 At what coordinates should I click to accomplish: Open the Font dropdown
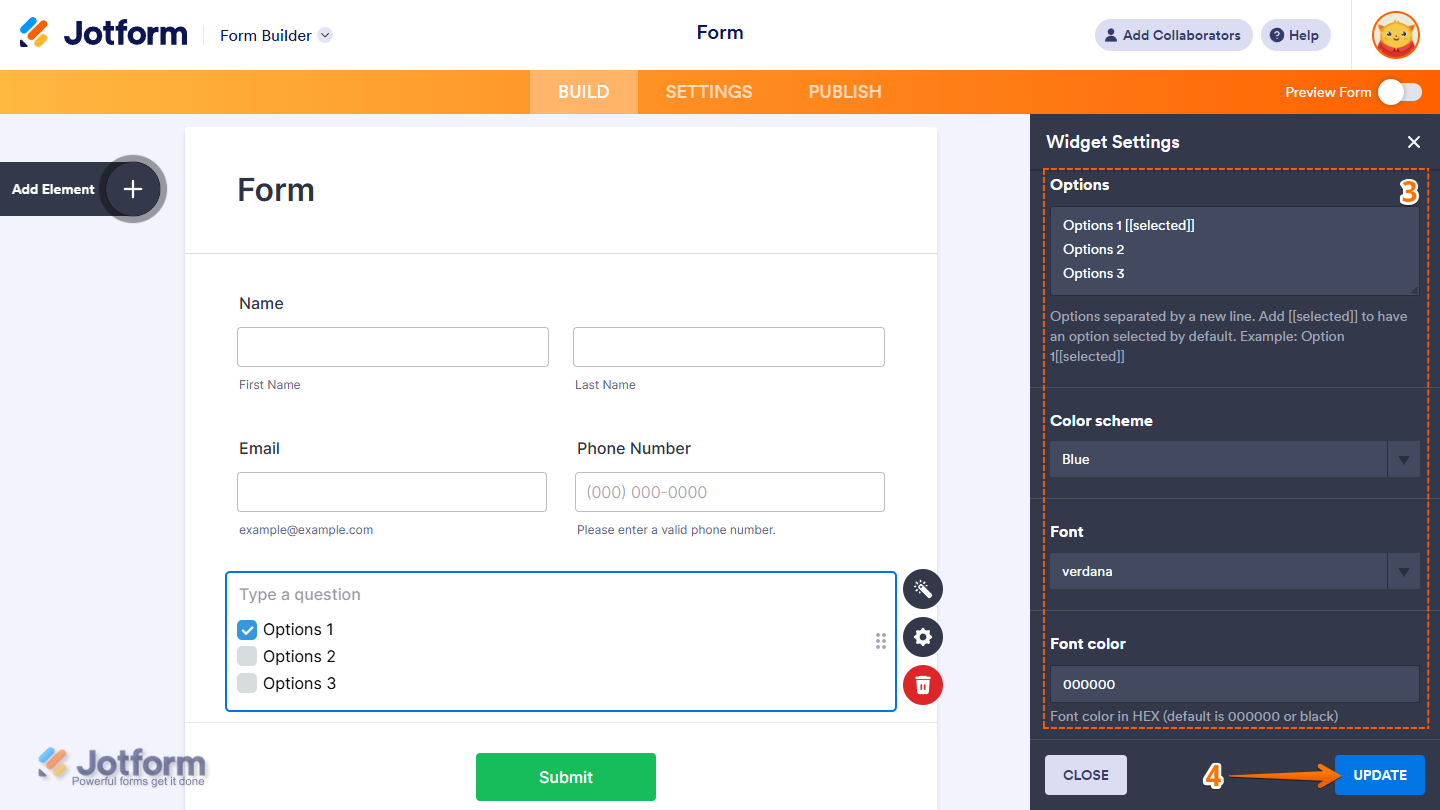1404,571
